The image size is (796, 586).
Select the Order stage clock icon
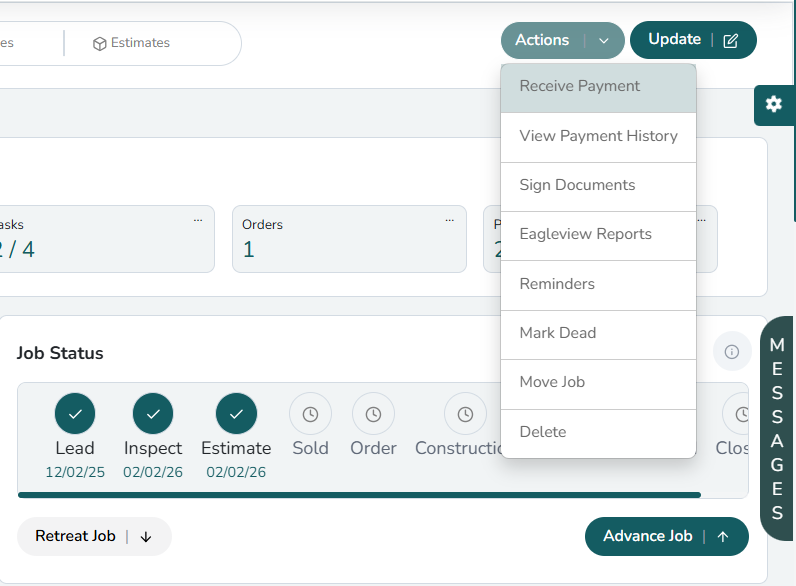pos(373,413)
